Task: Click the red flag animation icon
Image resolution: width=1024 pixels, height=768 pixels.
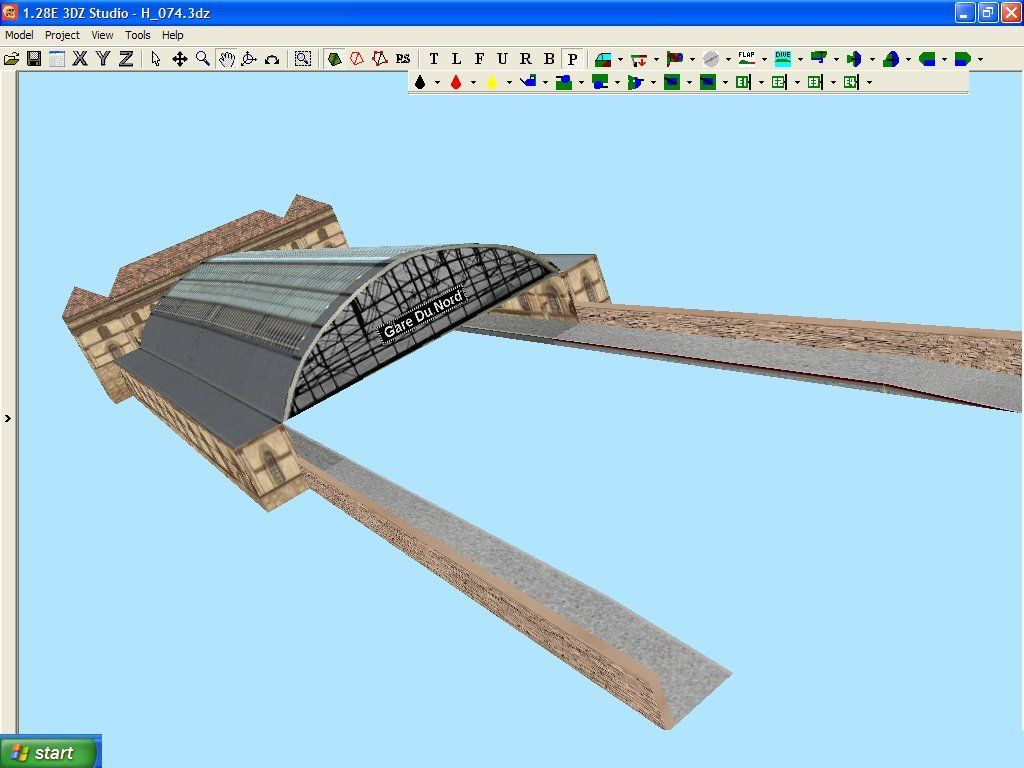Action: 675,59
